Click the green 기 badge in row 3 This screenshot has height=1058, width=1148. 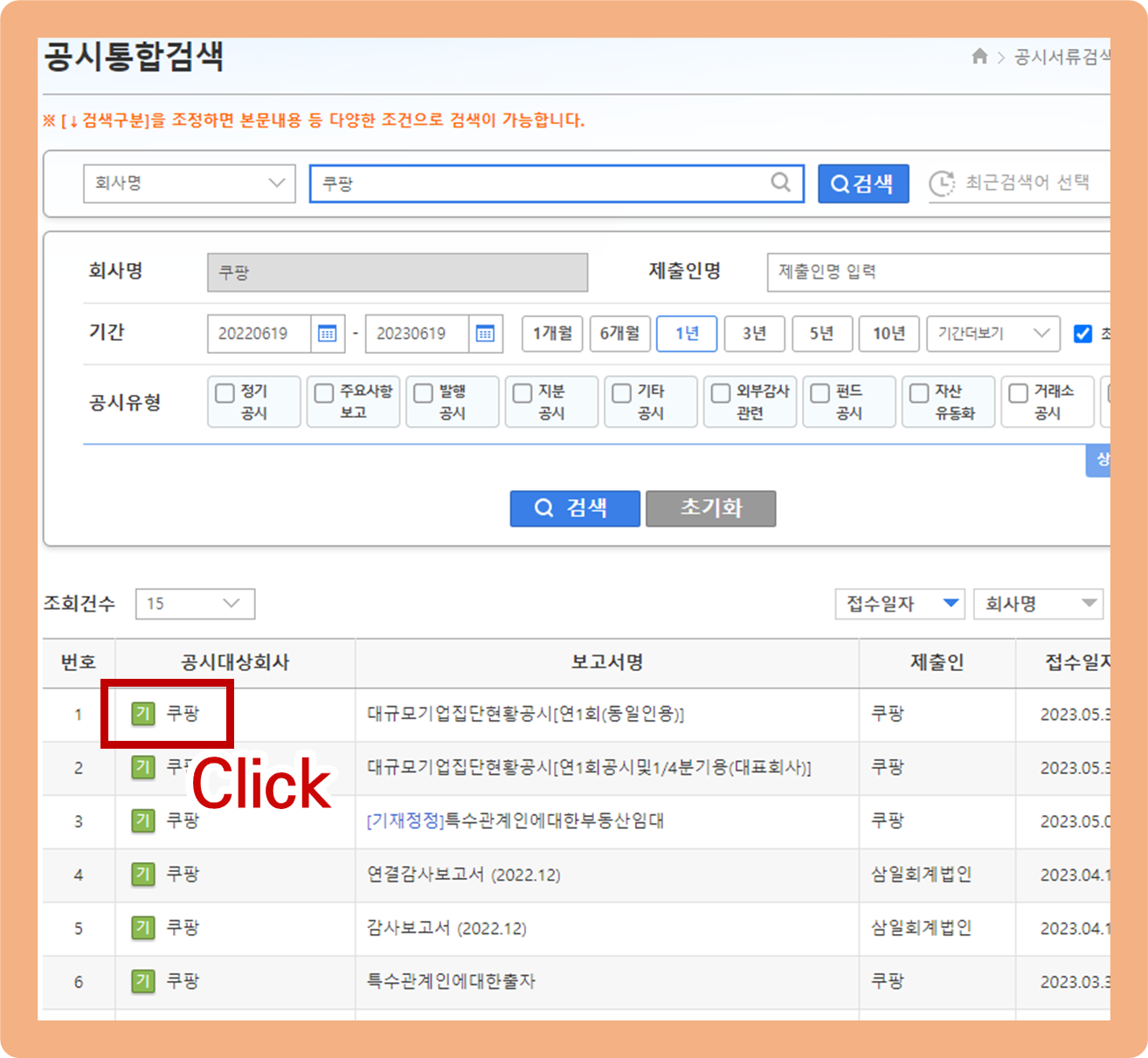point(143,820)
